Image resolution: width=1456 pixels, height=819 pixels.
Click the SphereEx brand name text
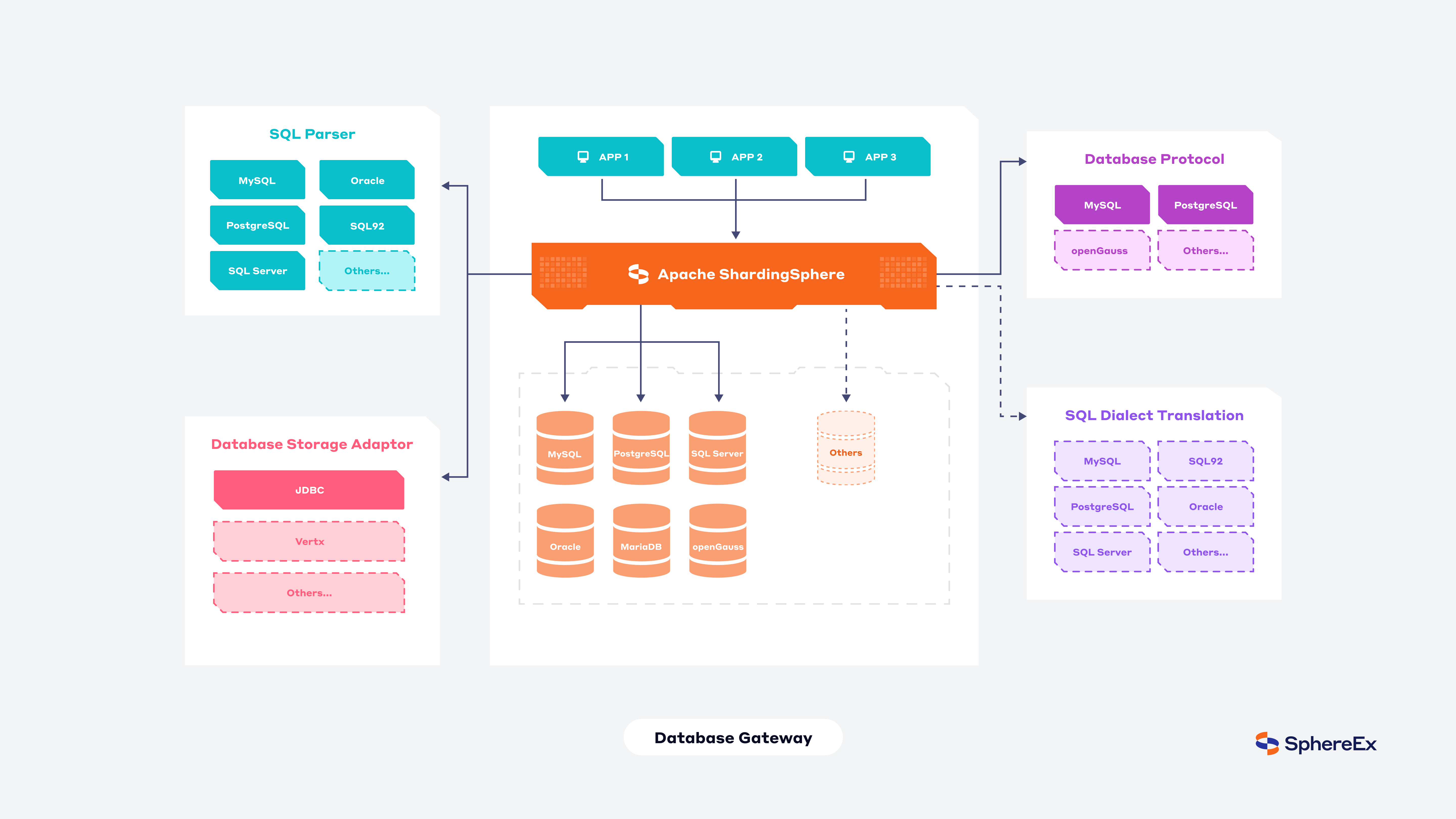tap(1331, 744)
